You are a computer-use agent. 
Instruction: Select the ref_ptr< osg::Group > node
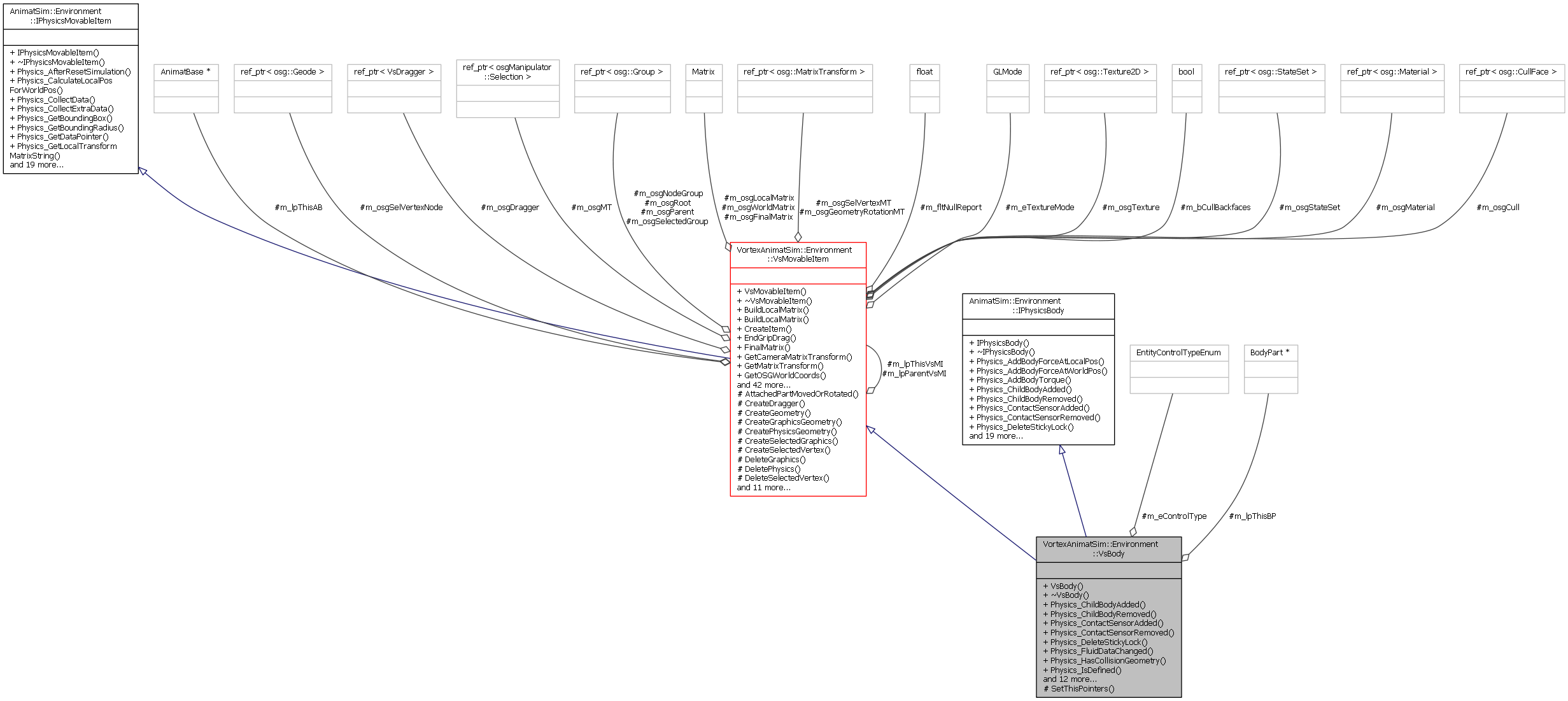(x=622, y=89)
